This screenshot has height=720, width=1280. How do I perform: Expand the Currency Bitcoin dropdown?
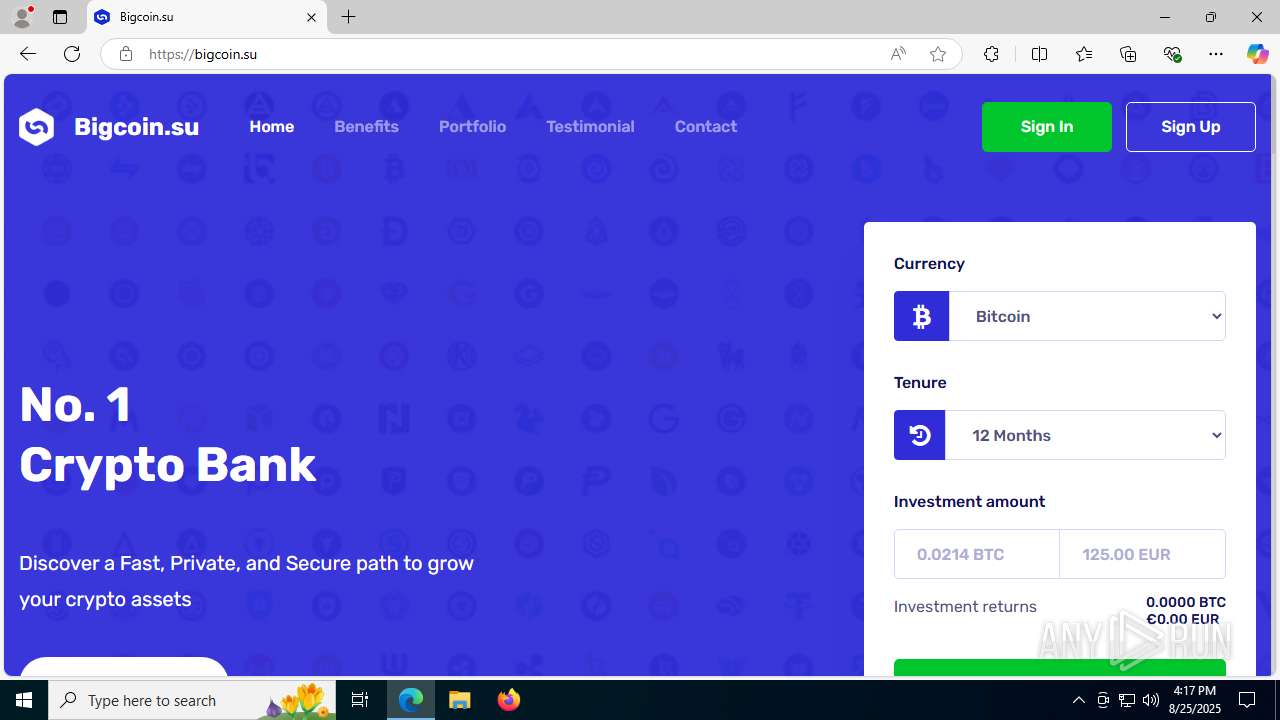pyautogui.click(x=1087, y=316)
